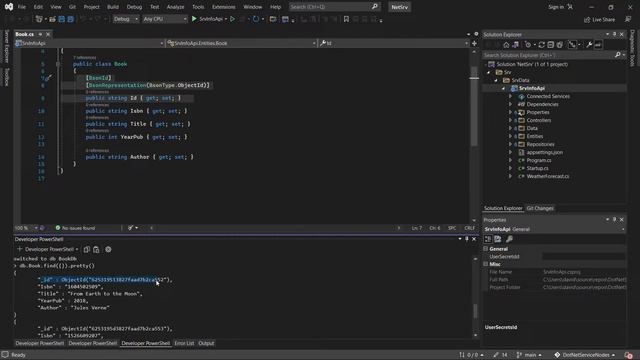Toggle auto-hide pin on Solution Explorer
This screenshot has width=640, height=360.
[614, 34]
